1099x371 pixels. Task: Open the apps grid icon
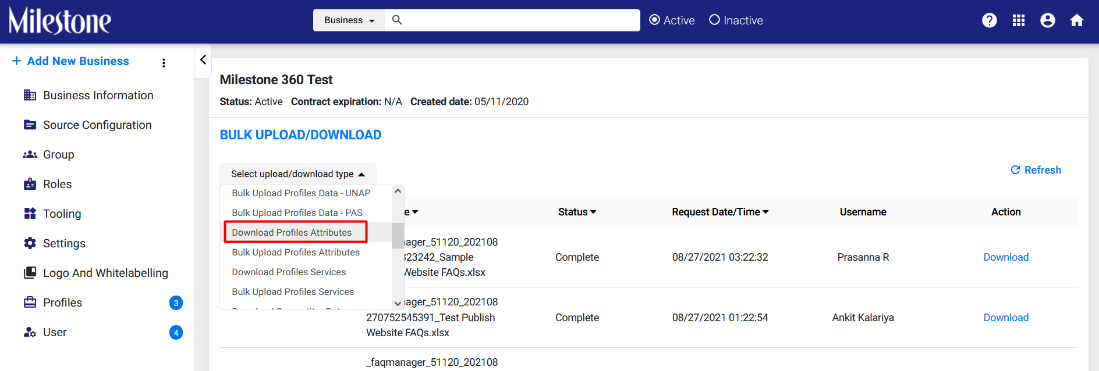click(1018, 20)
